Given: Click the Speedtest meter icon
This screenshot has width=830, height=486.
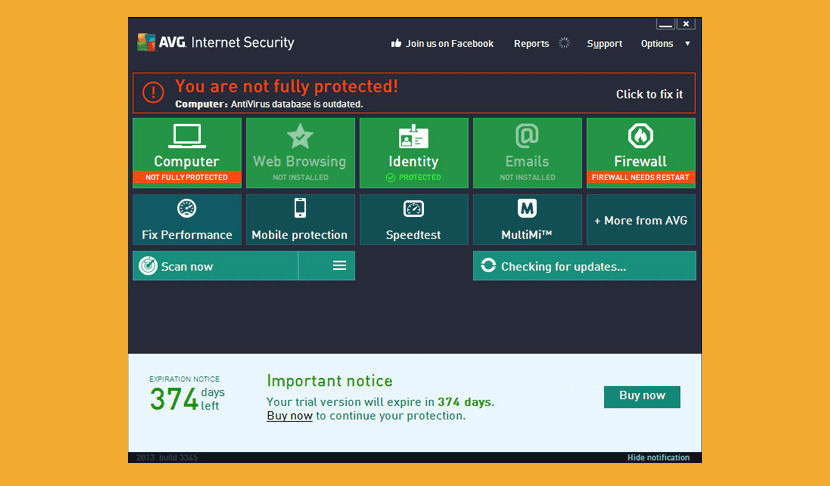Looking at the screenshot, I should click(x=413, y=209).
